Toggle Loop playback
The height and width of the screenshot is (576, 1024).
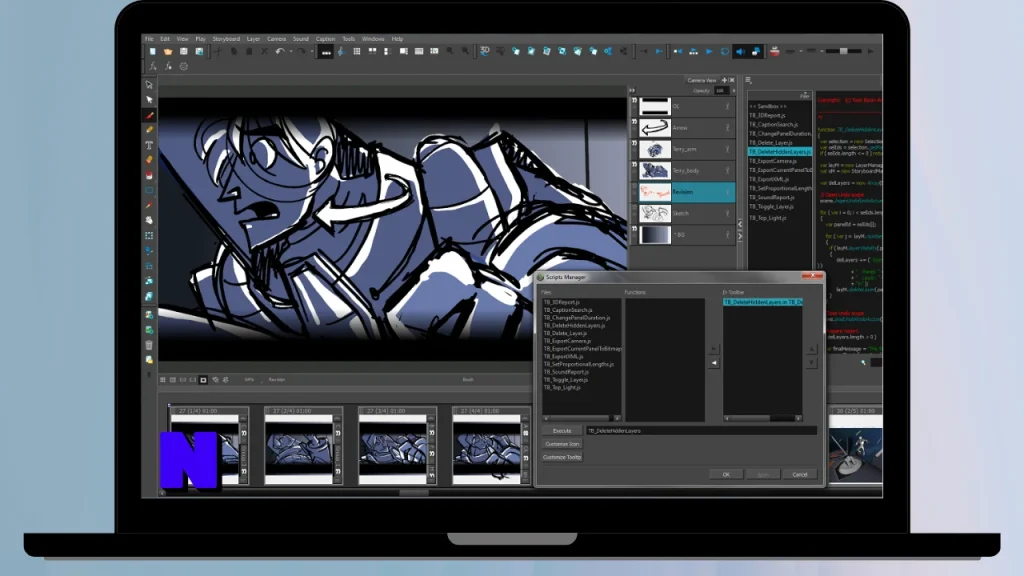(x=725, y=51)
